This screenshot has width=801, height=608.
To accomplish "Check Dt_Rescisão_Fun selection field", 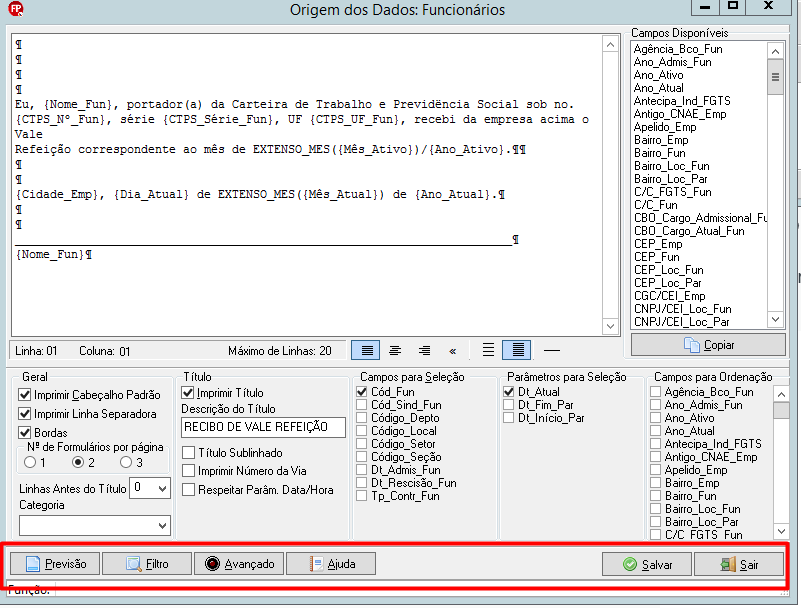I will point(362,483).
